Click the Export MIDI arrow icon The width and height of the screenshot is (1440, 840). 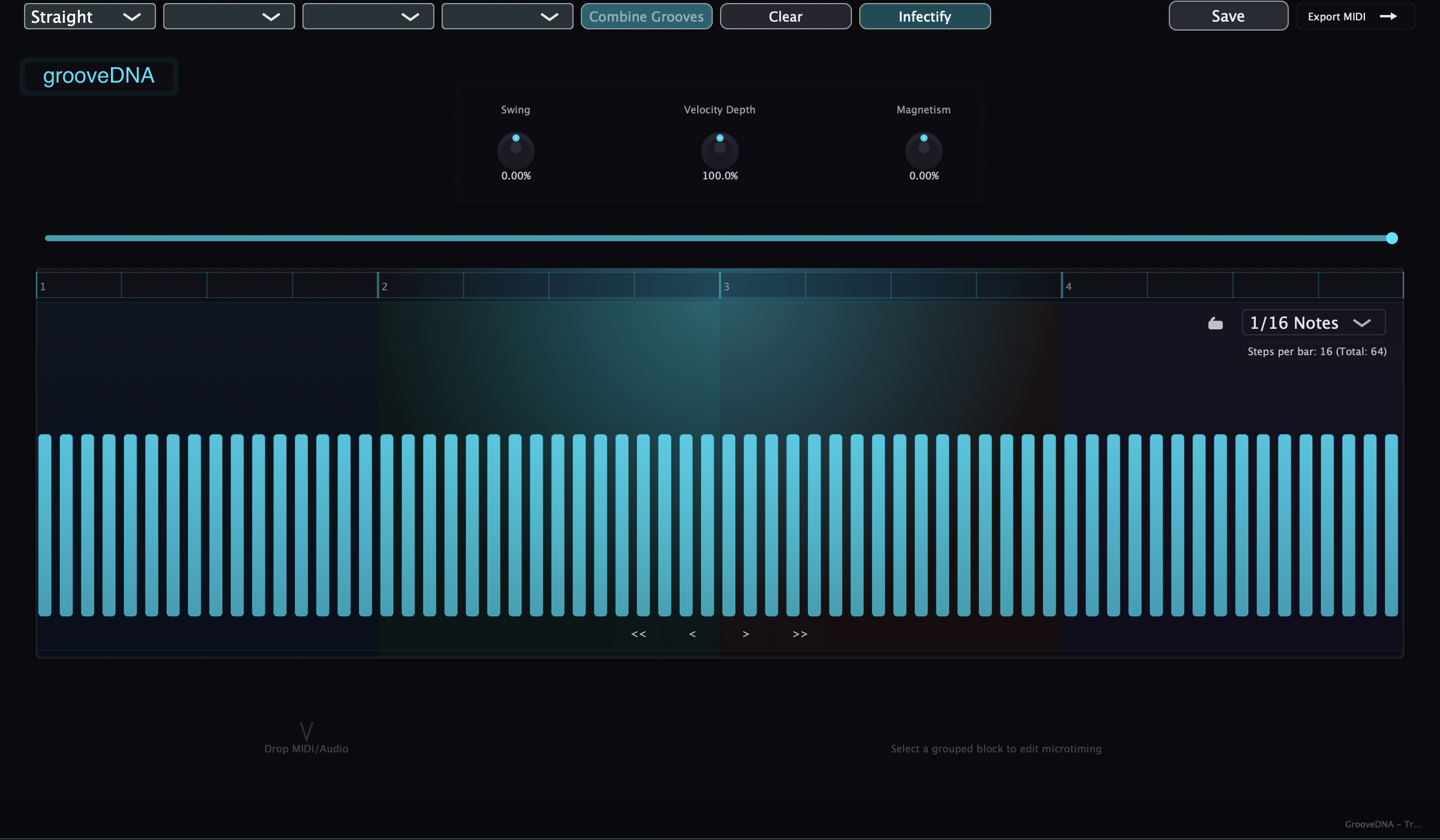[1390, 16]
